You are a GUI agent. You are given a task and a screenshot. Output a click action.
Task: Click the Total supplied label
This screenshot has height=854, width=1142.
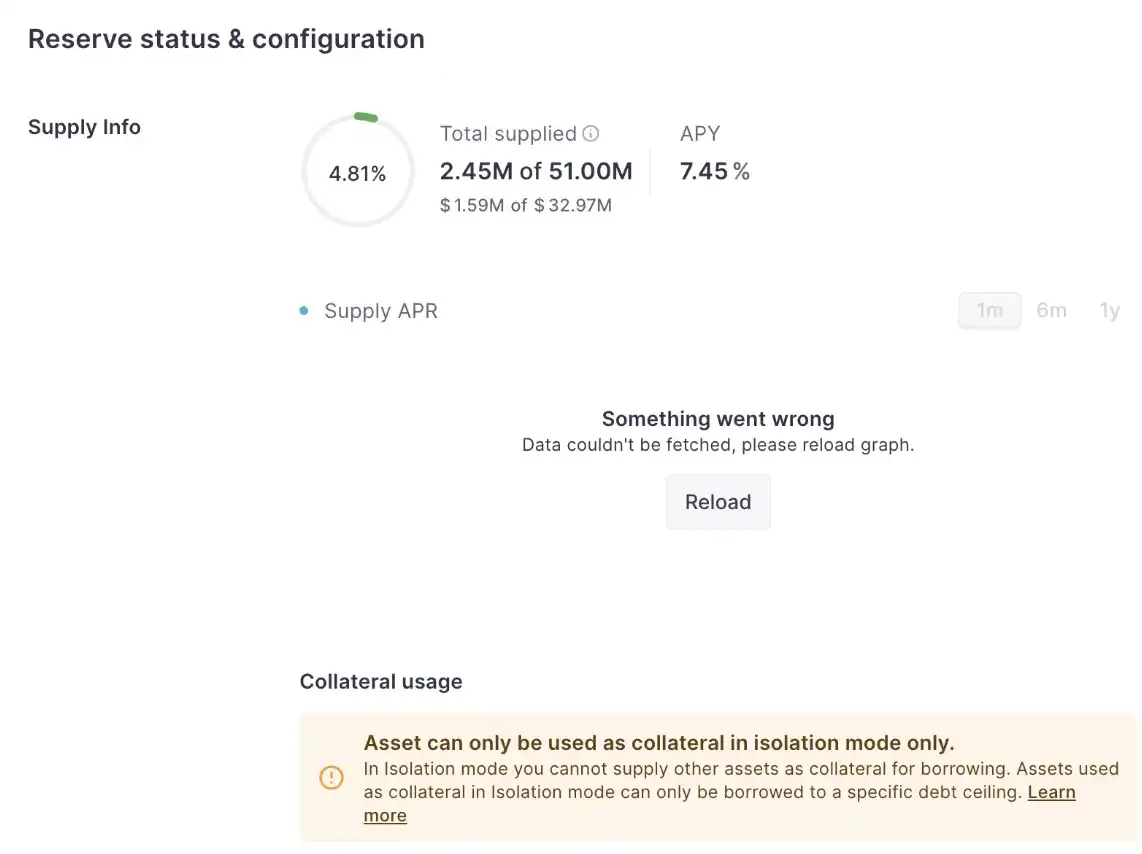tap(508, 134)
